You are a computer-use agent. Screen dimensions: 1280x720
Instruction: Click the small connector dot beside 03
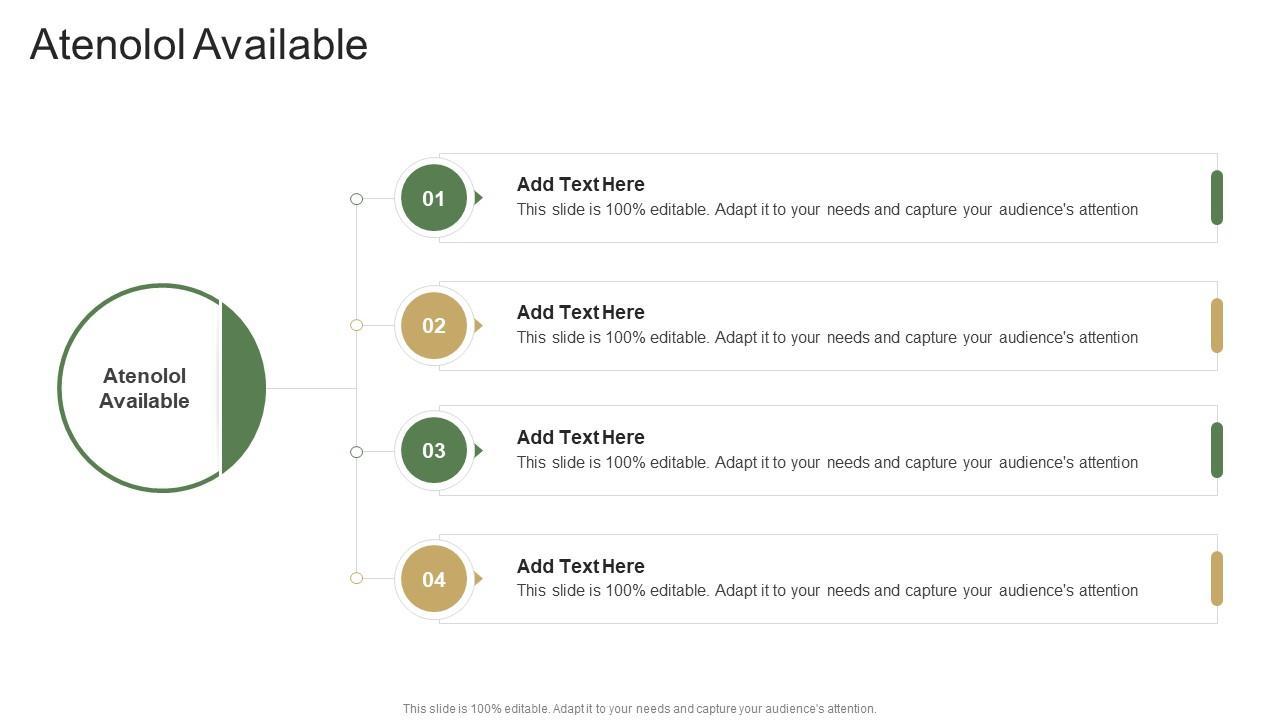tap(356, 452)
